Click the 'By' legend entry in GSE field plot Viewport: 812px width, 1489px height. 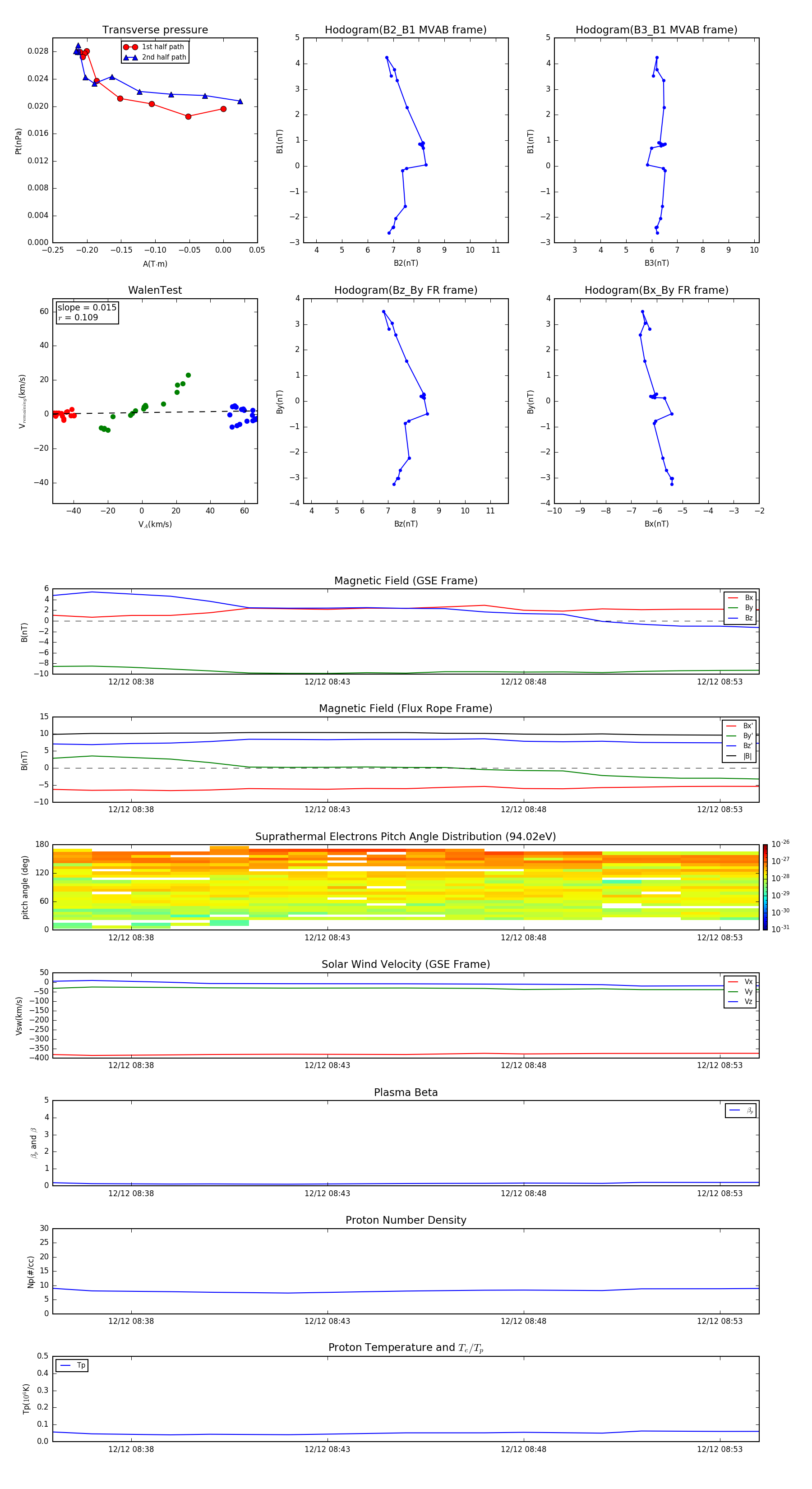pos(740,608)
